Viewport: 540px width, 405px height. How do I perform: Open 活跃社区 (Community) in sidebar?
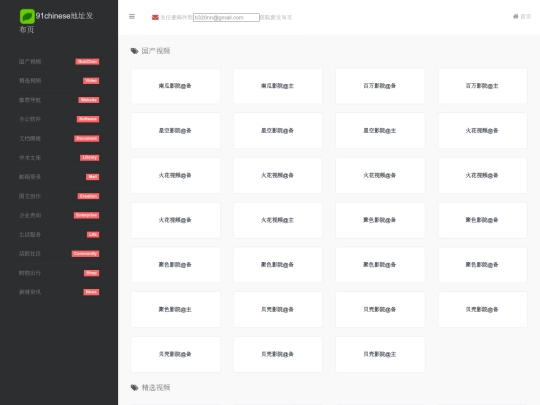(59, 254)
